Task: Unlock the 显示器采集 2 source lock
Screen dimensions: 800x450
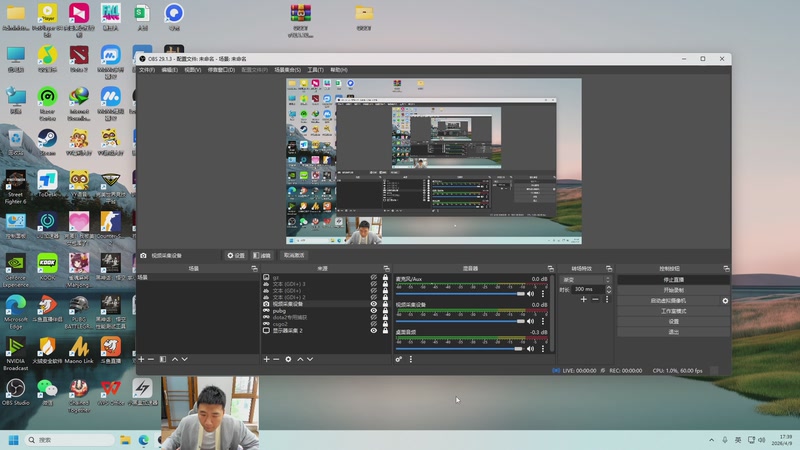Action: pyautogui.click(x=385, y=331)
